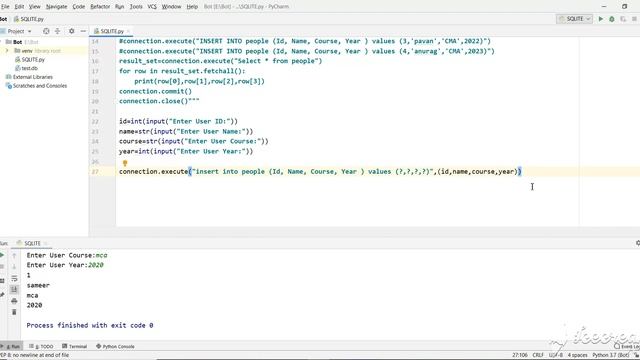Open the Window menu

tap(171, 7)
